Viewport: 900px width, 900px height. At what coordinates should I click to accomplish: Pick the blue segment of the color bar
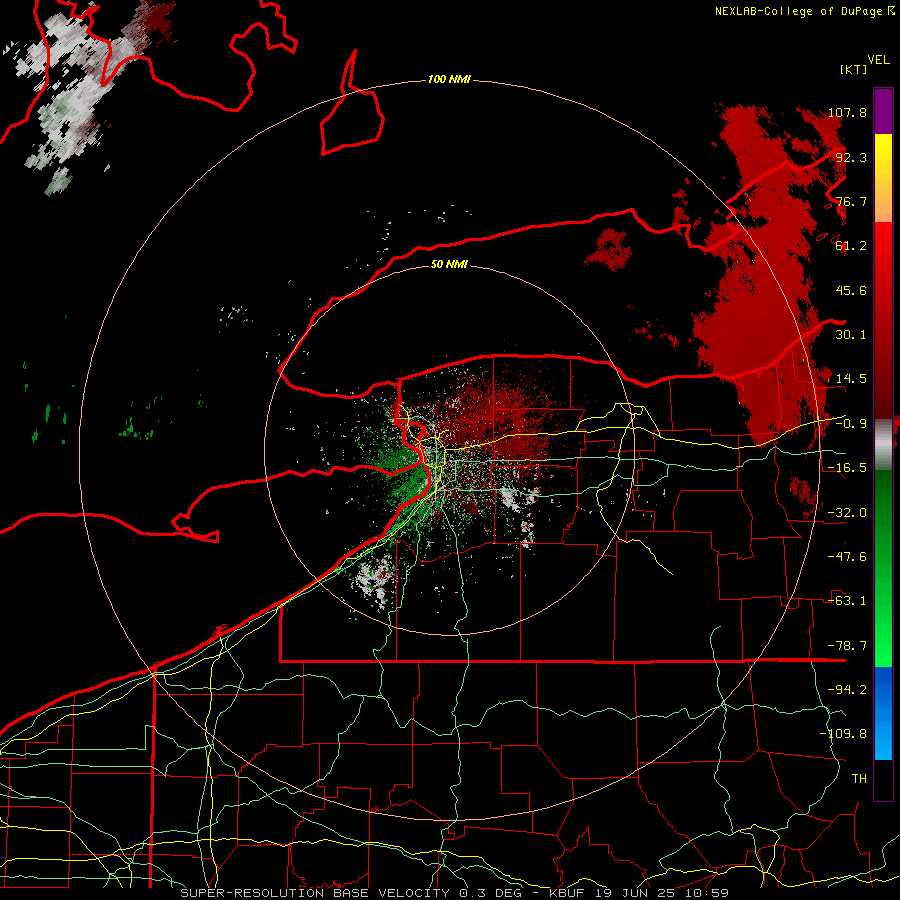[x=883, y=713]
